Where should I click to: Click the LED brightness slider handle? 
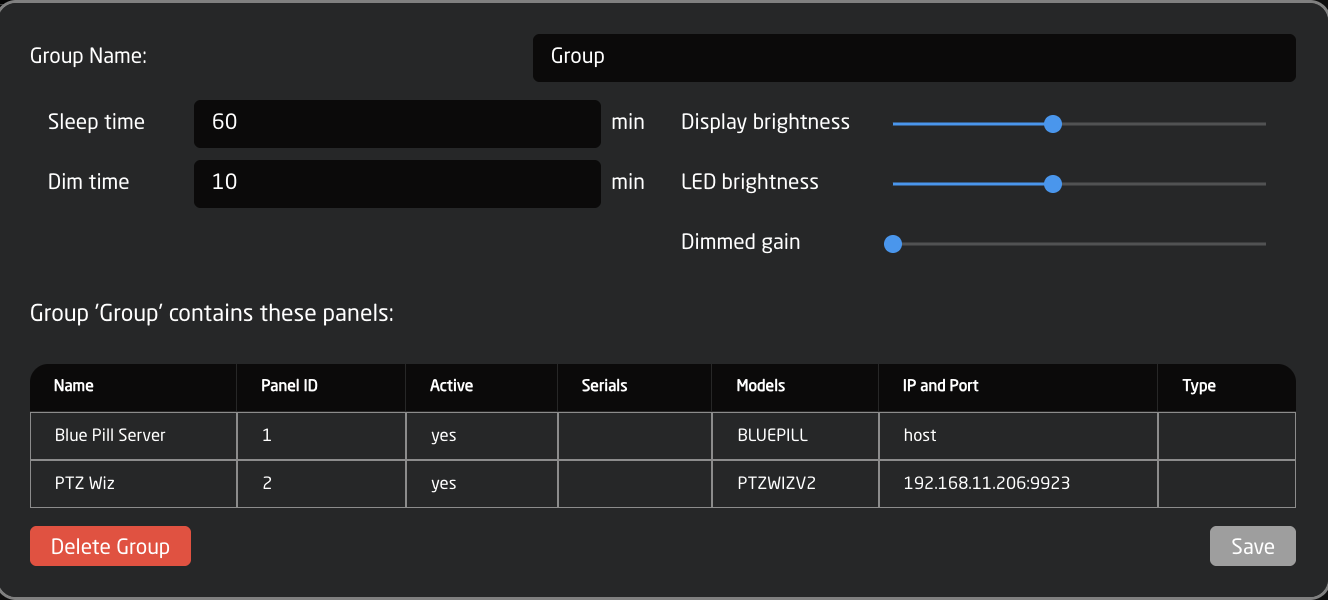(x=1052, y=184)
